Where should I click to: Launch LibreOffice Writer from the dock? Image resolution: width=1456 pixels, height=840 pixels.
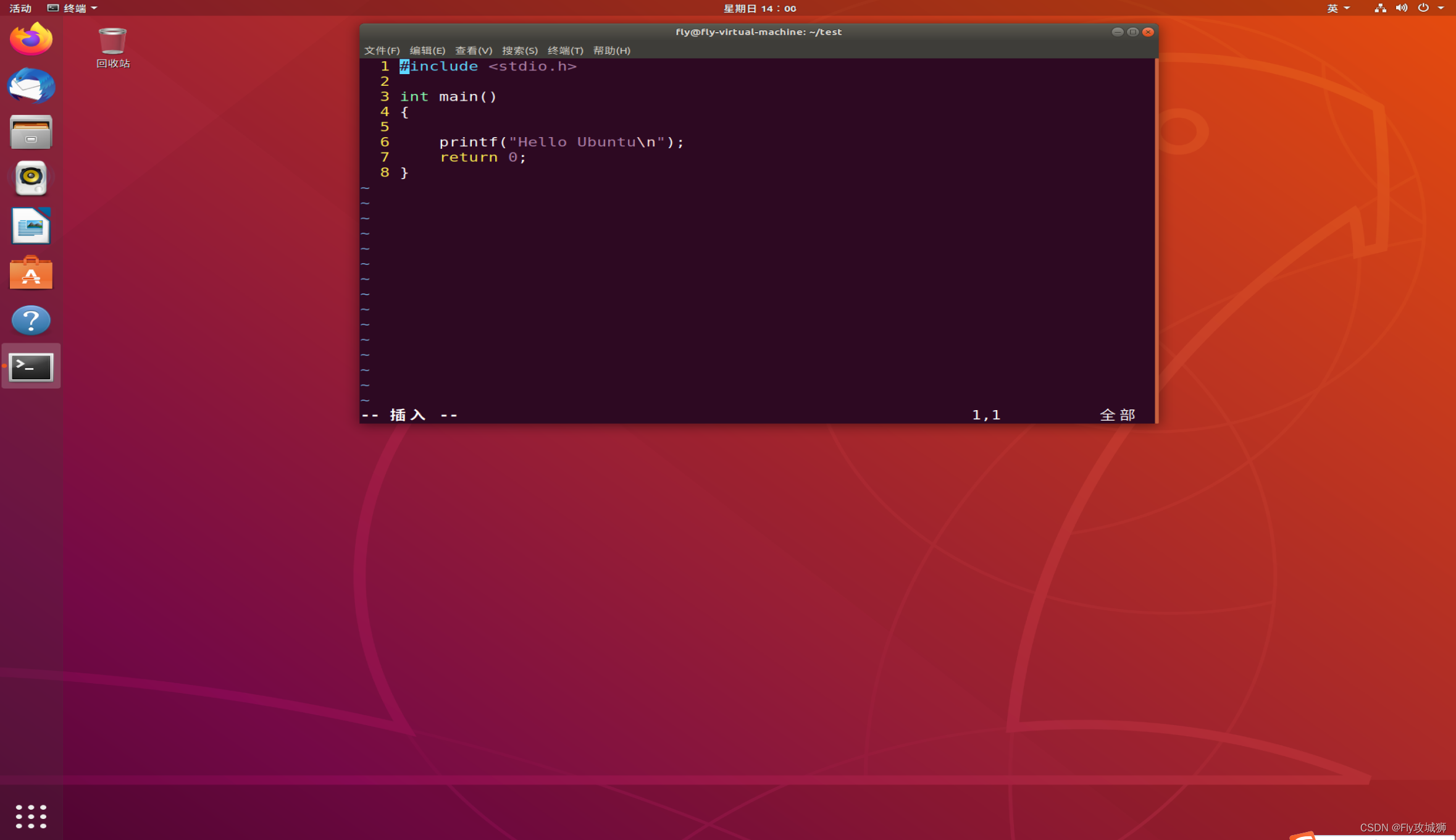[x=31, y=225]
